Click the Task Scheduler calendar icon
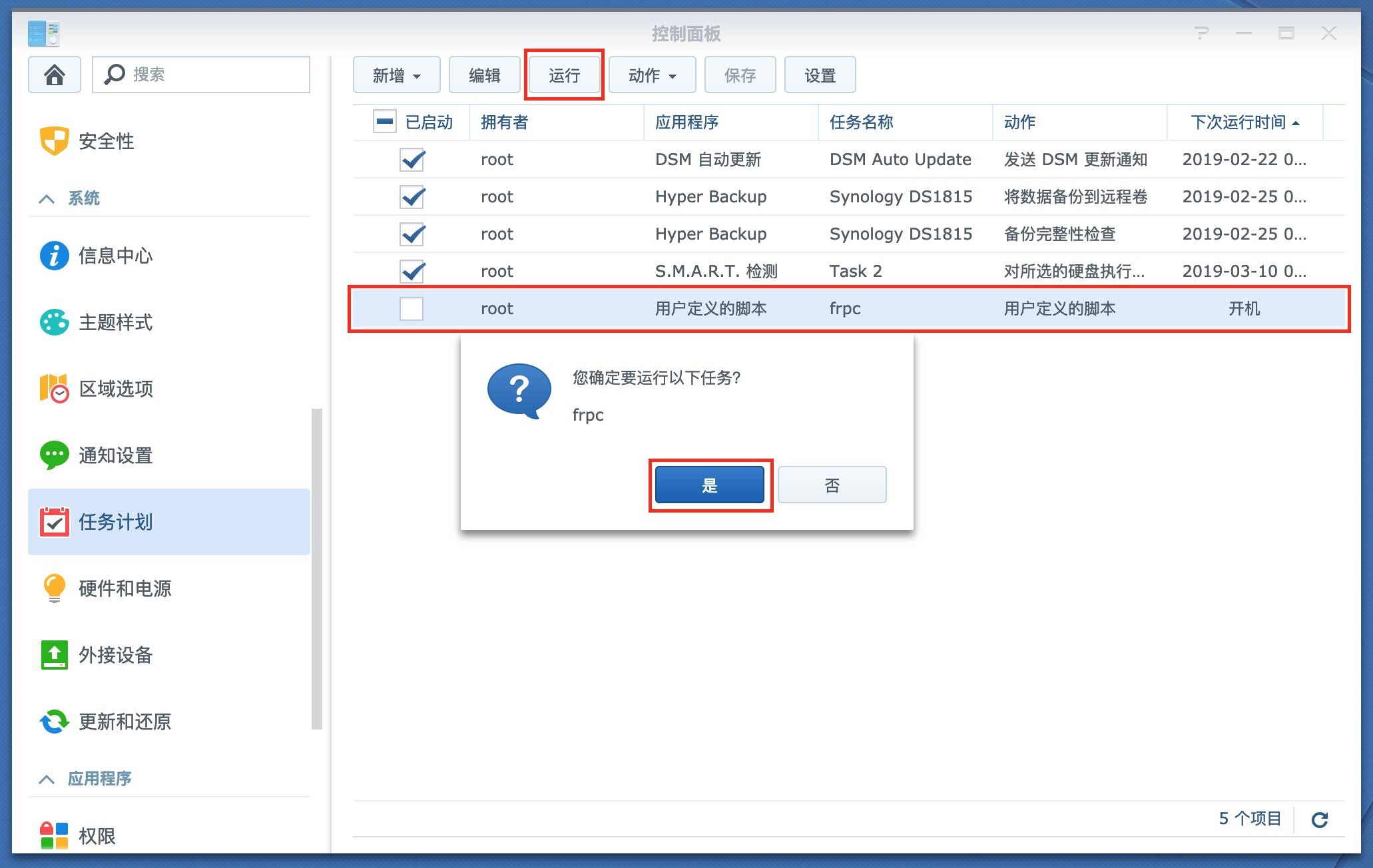Image resolution: width=1373 pixels, height=868 pixels. (54, 522)
